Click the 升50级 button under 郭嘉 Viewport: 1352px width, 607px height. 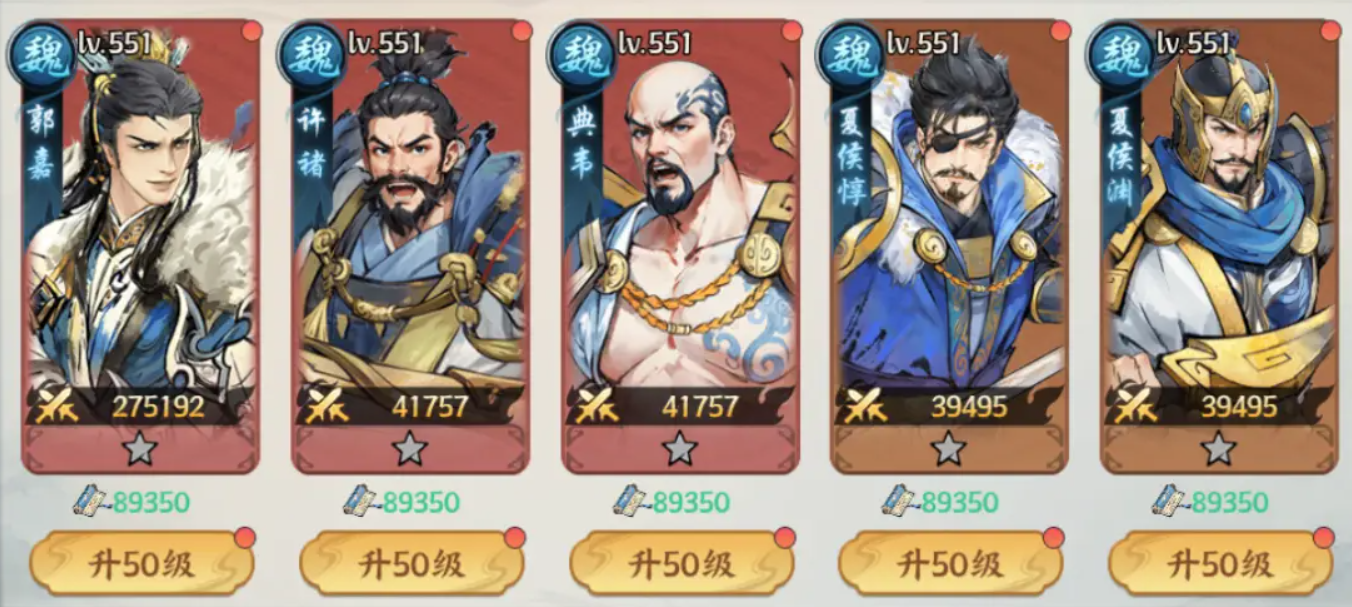(x=142, y=563)
